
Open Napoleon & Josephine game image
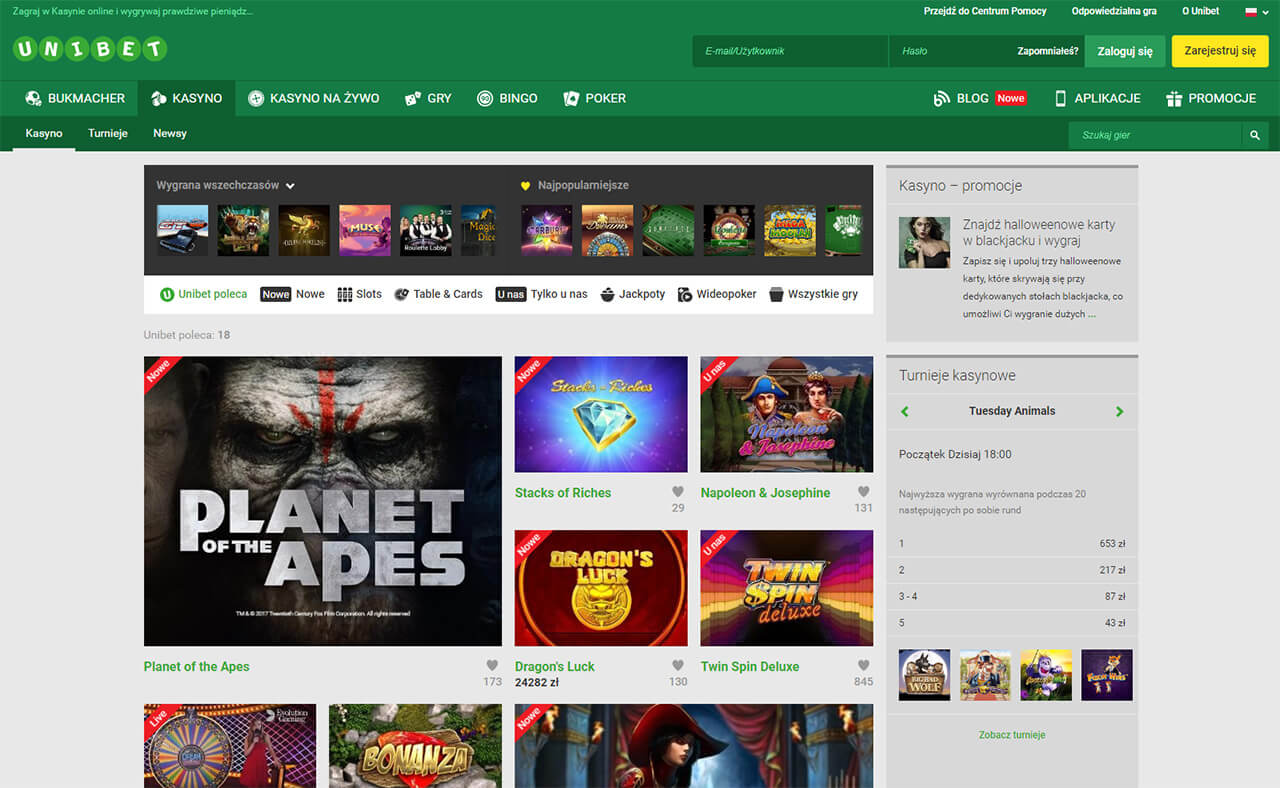[x=787, y=414]
